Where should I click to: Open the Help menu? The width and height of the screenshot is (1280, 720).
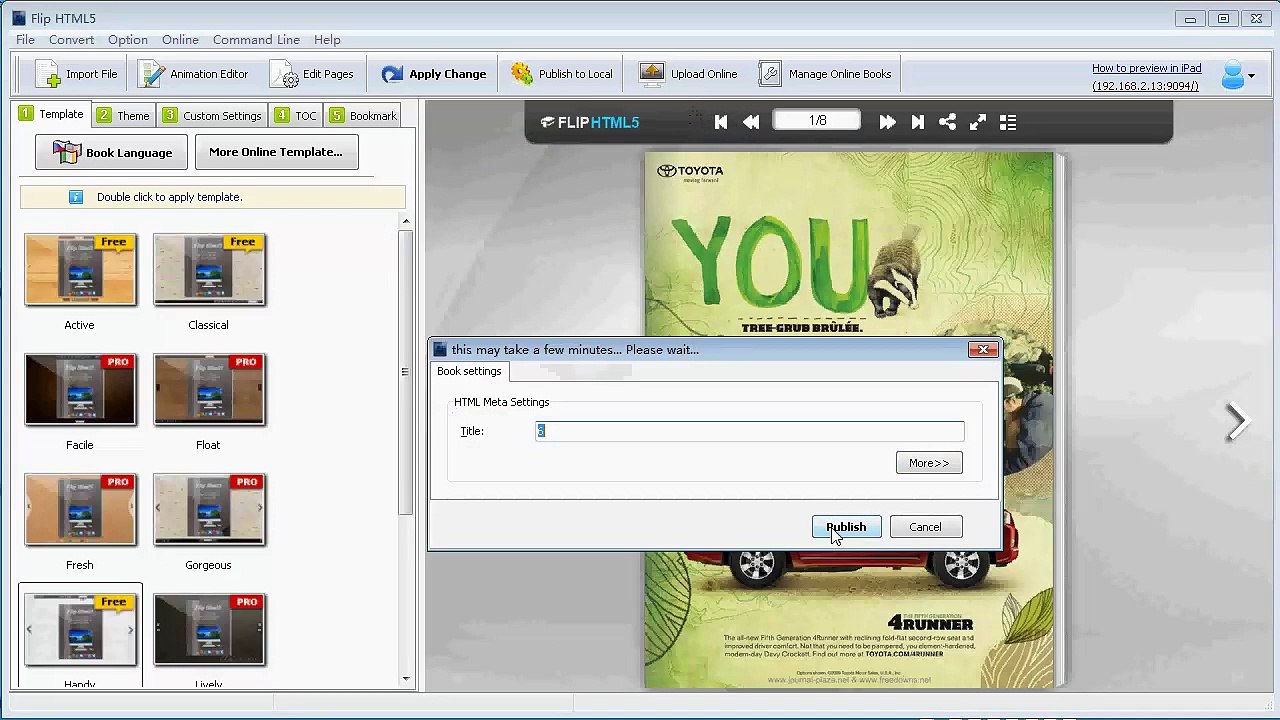(x=327, y=40)
